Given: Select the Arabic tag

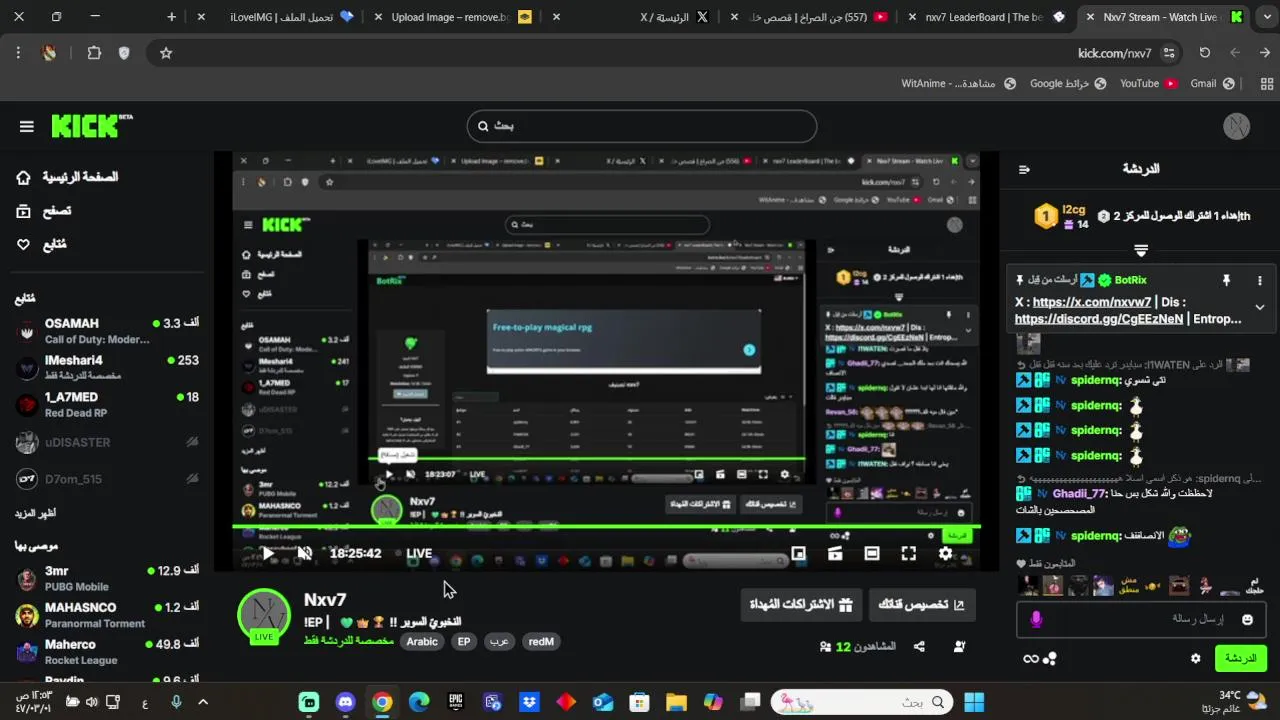Looking at the screenshot, I should 422,642.
